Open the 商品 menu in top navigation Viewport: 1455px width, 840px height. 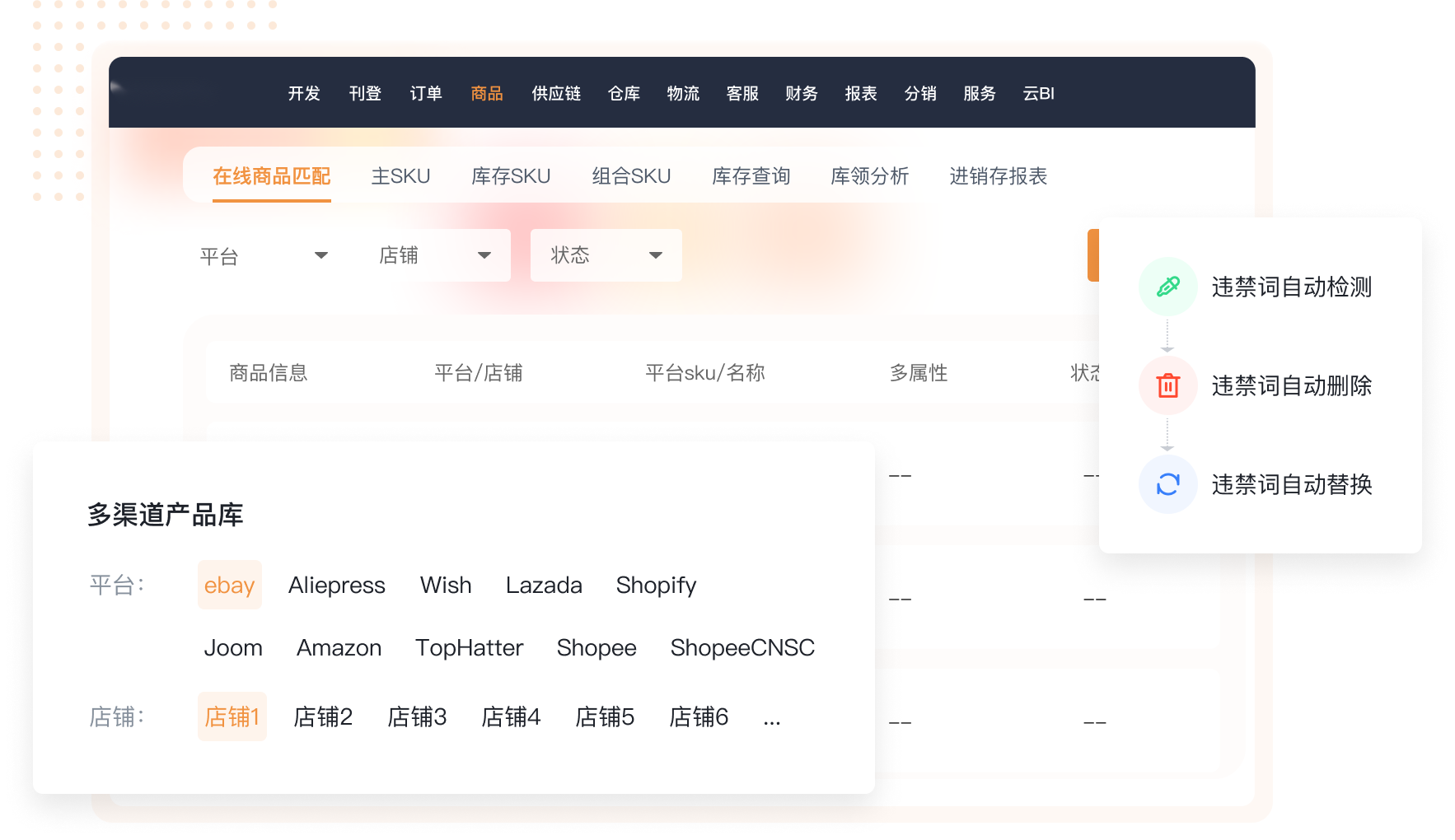point(487,94)
